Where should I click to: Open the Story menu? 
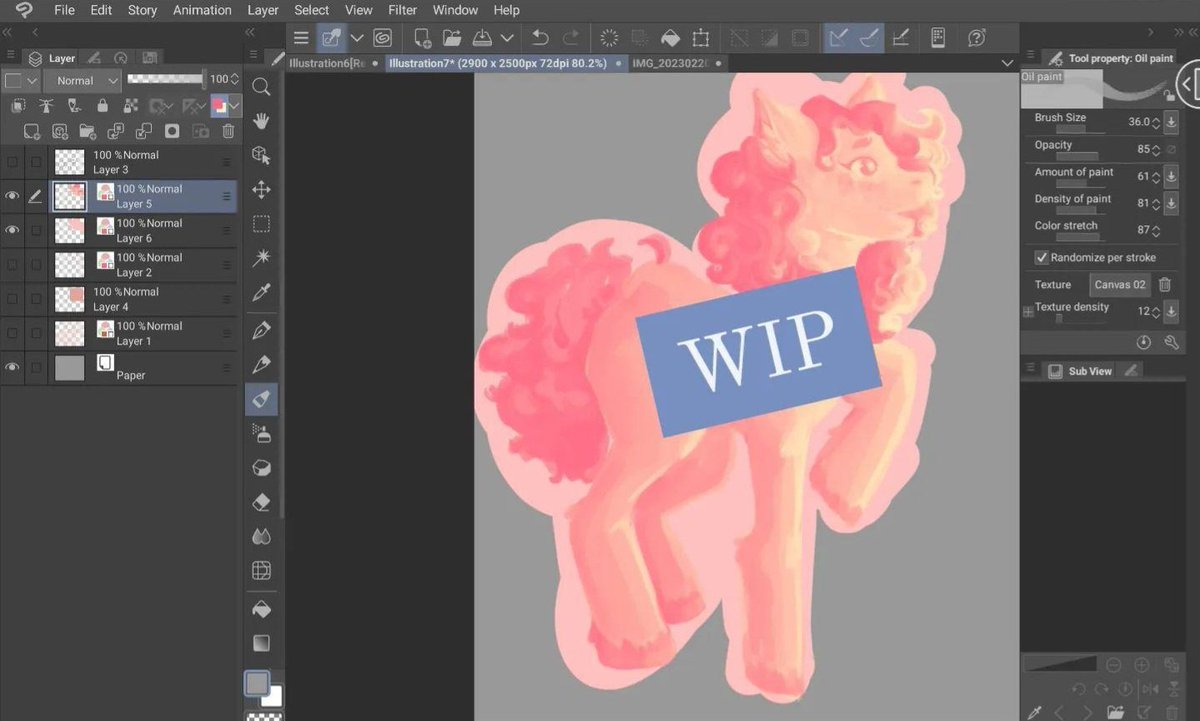142,10
